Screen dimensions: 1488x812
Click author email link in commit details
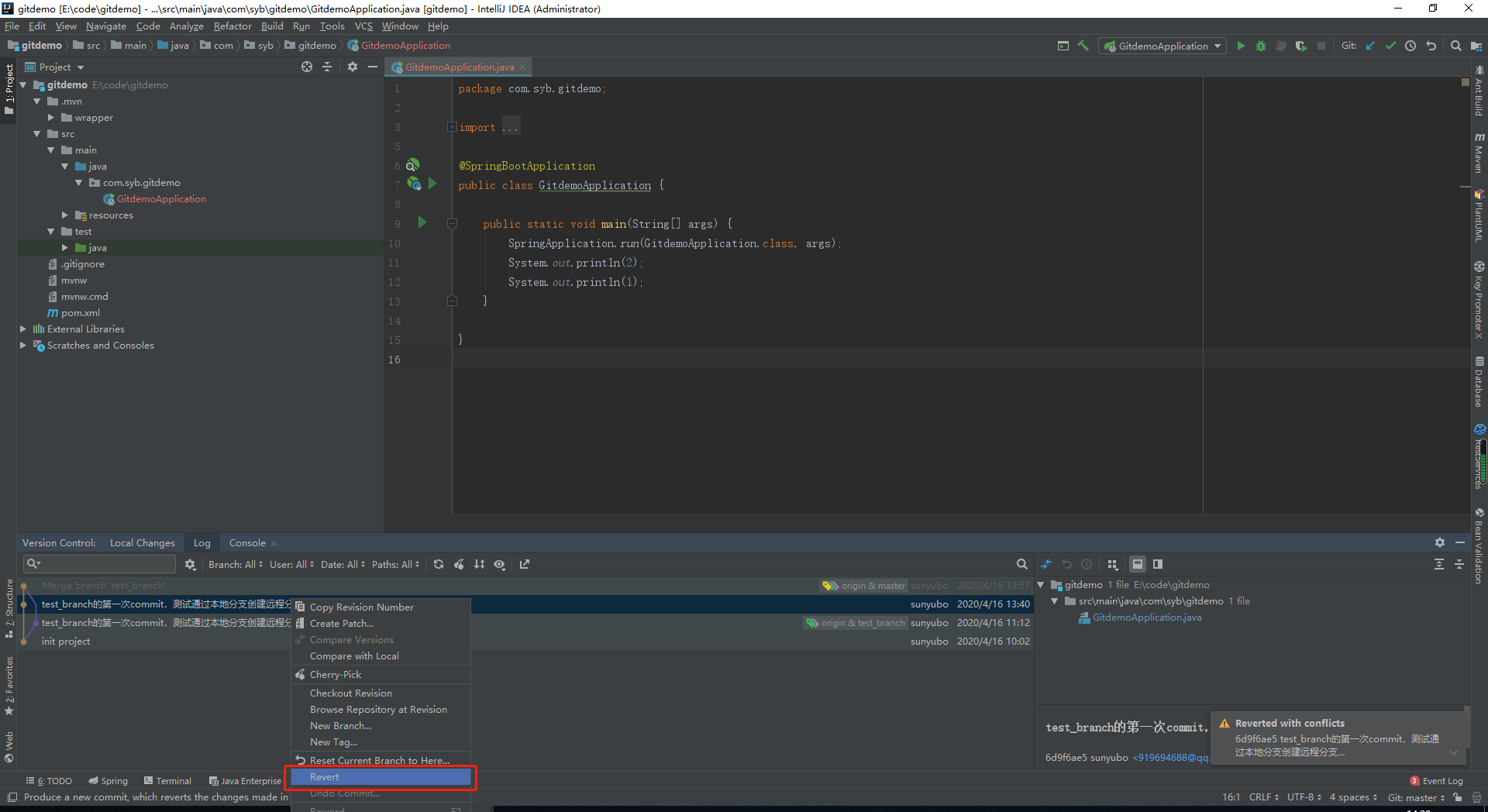[x=1171, y=758]
